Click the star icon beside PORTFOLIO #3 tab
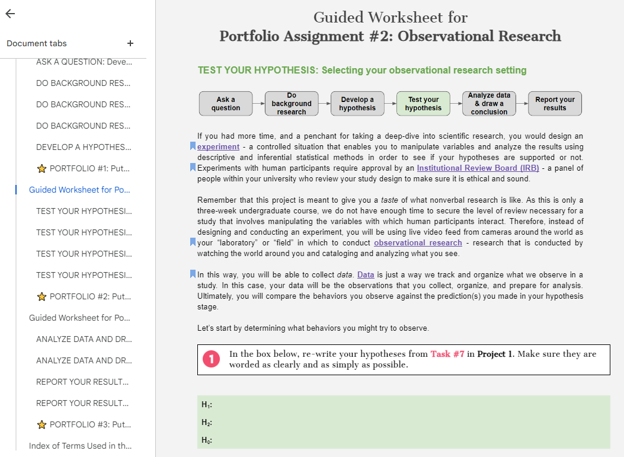 42,424
